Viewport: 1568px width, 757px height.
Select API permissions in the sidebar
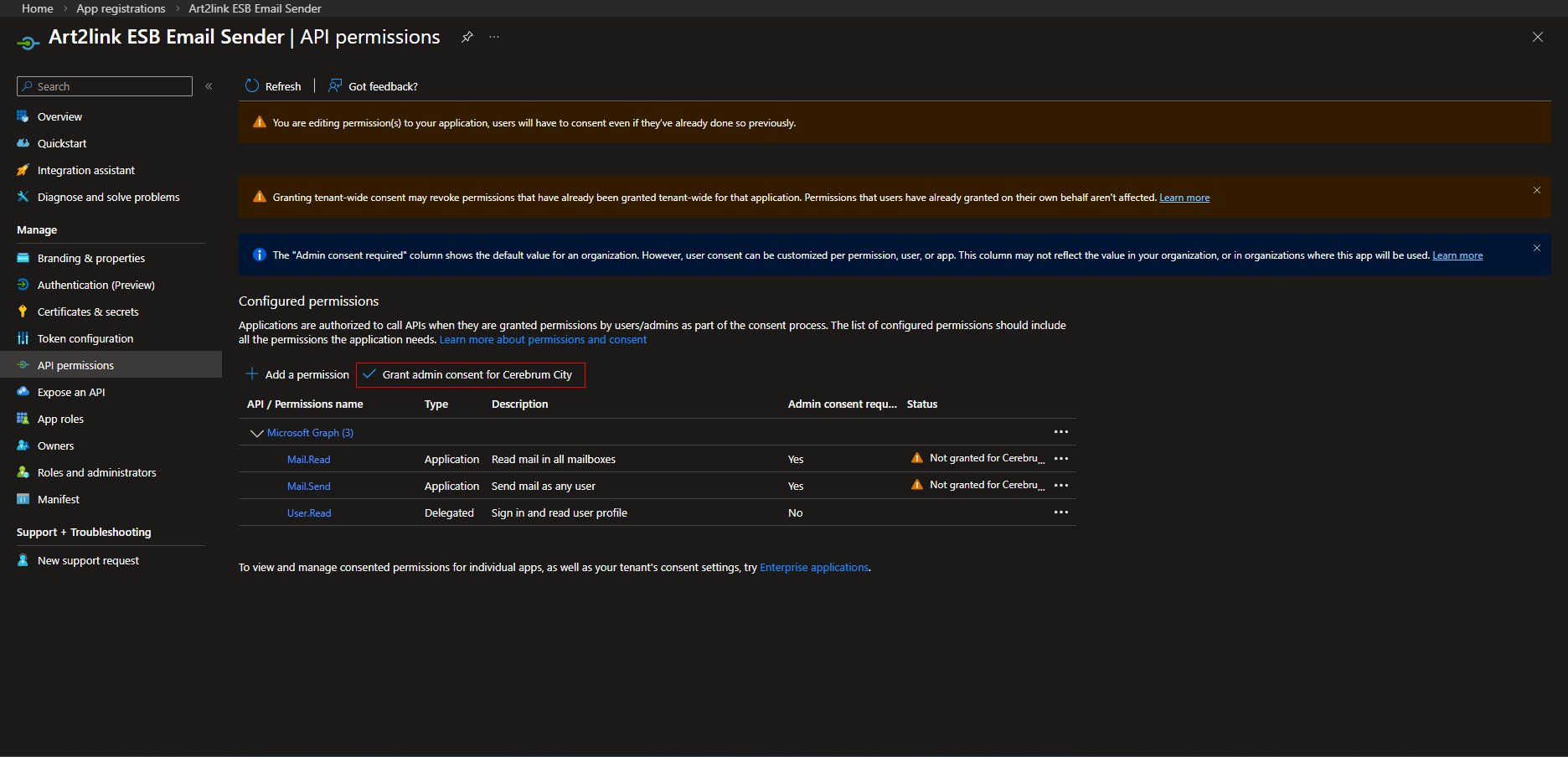[111, 365]
